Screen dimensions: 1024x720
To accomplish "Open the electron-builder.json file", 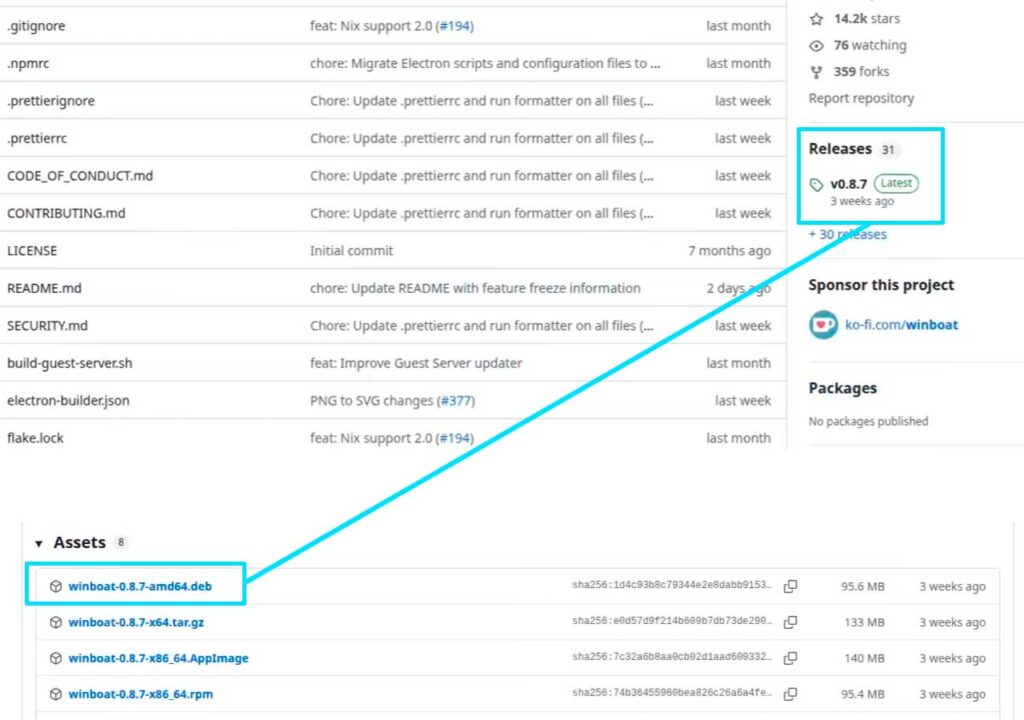I will pos(68,401).
